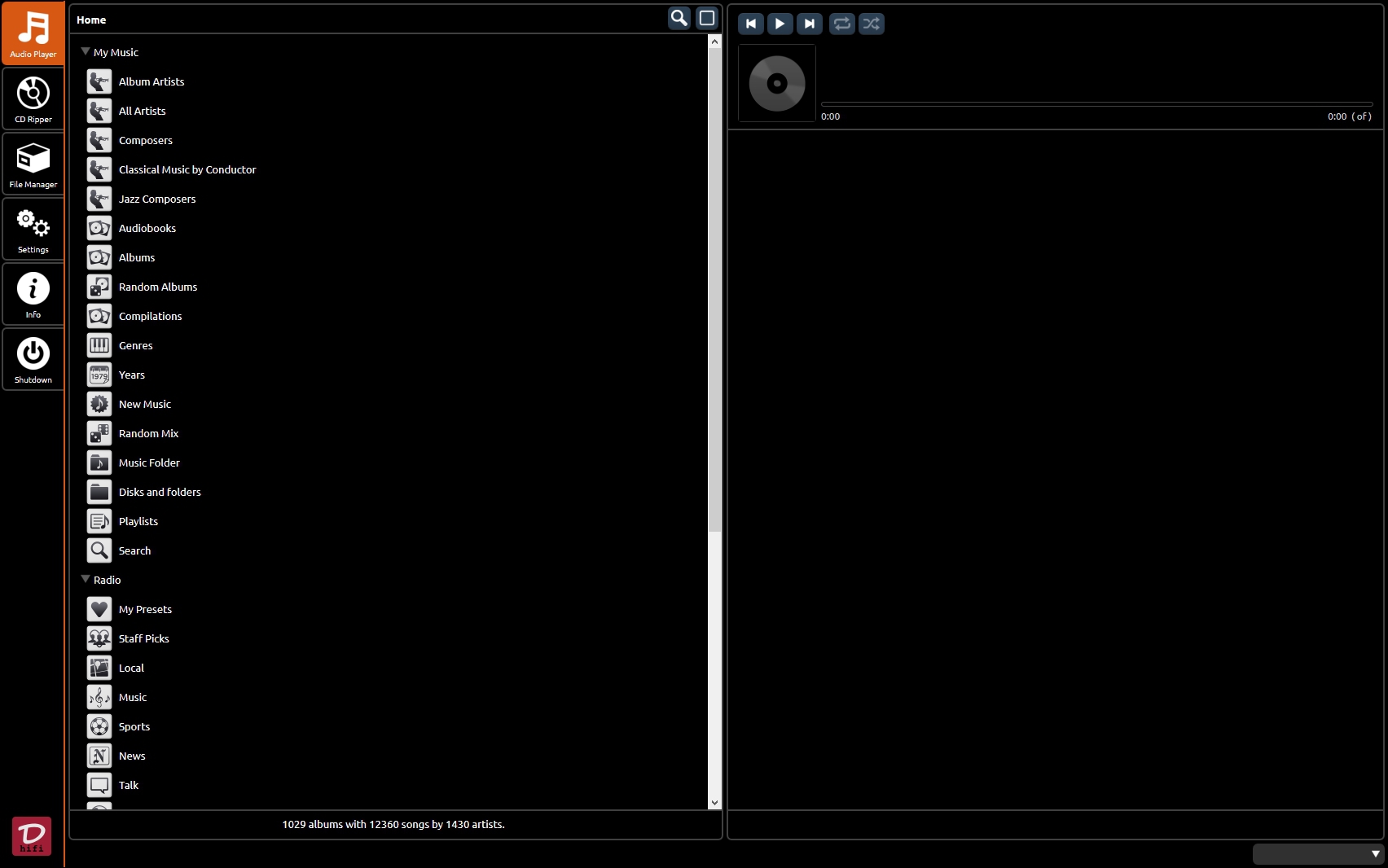Click the square view icon in header
The height and width of the screenshot is (868, 1388).
click(707, 18)
